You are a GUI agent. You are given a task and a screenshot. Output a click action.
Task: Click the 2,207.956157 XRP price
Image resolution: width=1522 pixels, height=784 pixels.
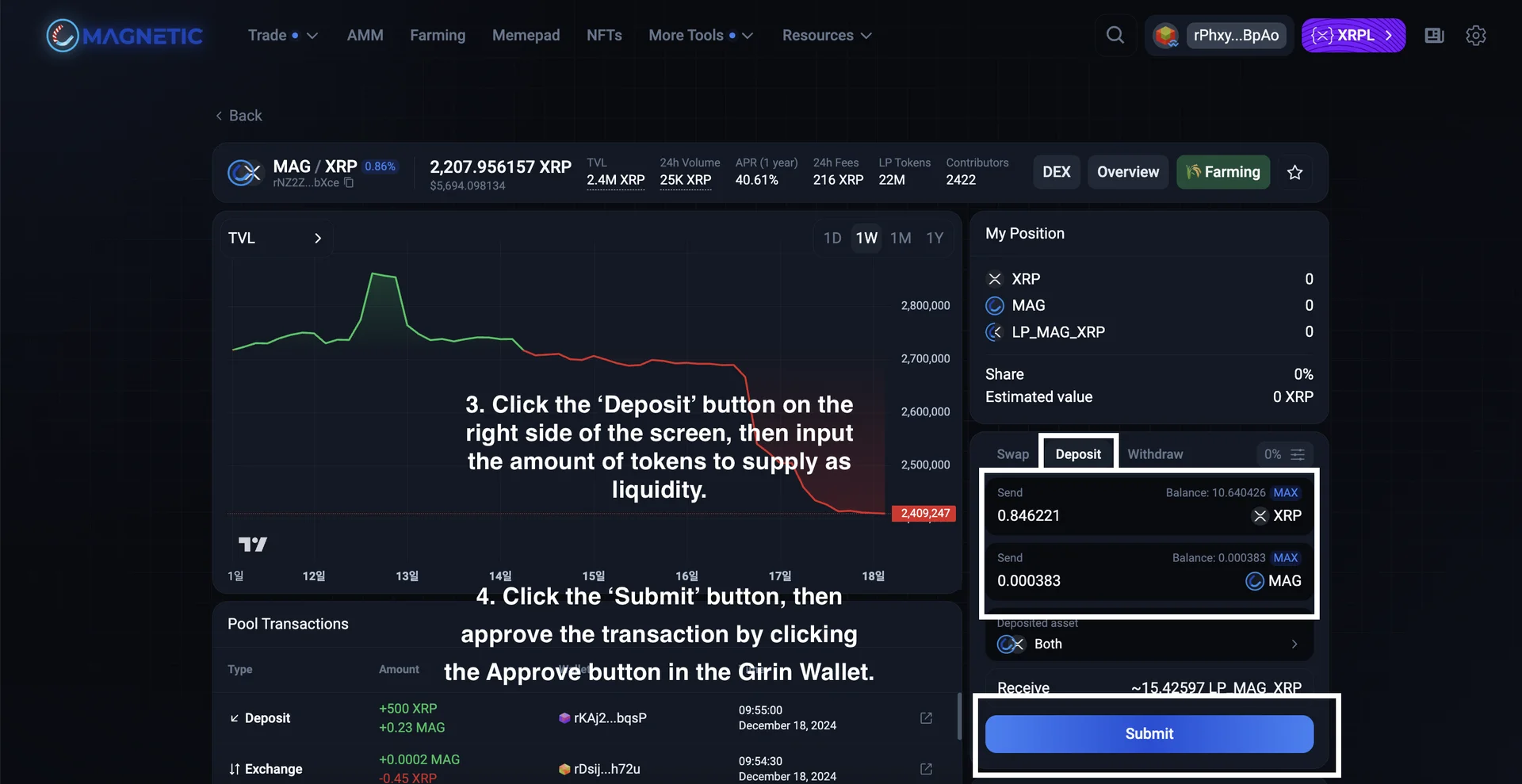coord(500,167)
